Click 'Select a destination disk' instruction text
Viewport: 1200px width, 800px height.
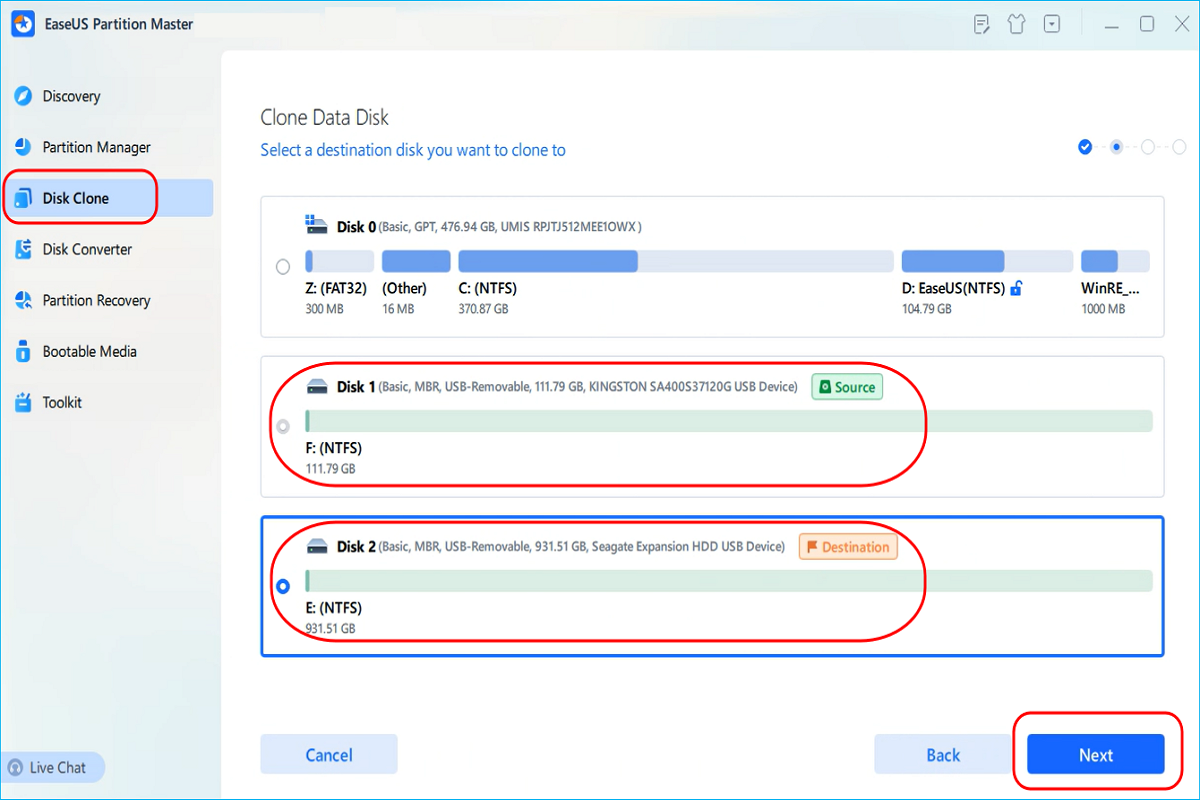click(x=413, y=150)
